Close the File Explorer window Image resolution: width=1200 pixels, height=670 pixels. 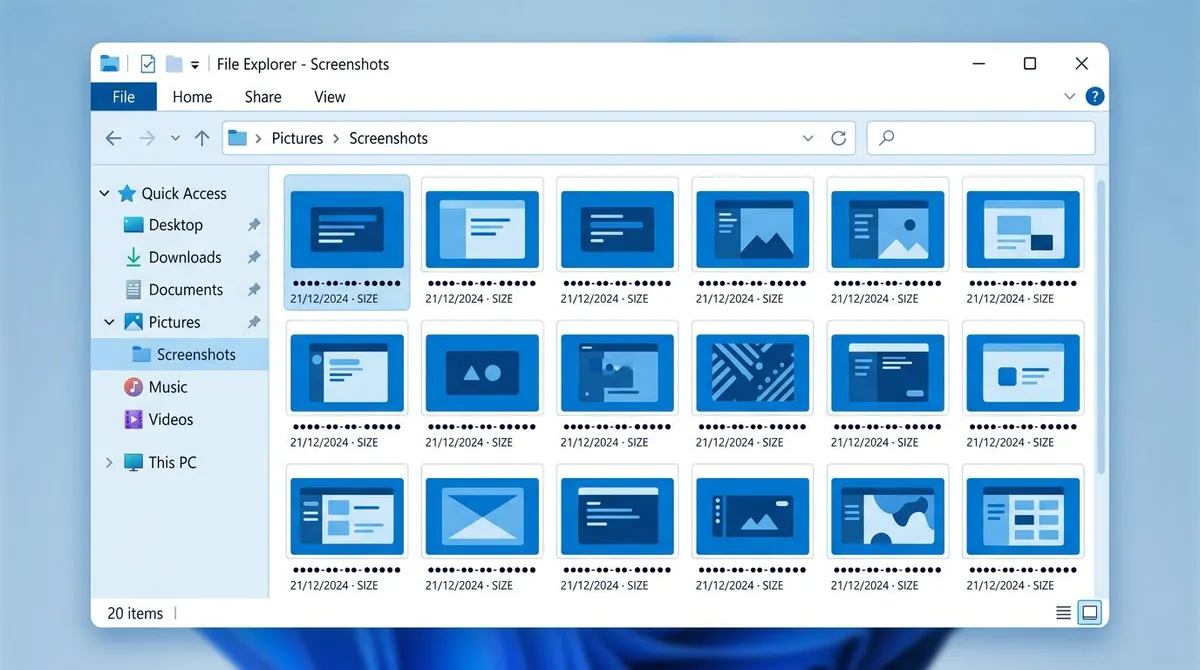[x=1081, y=64]
